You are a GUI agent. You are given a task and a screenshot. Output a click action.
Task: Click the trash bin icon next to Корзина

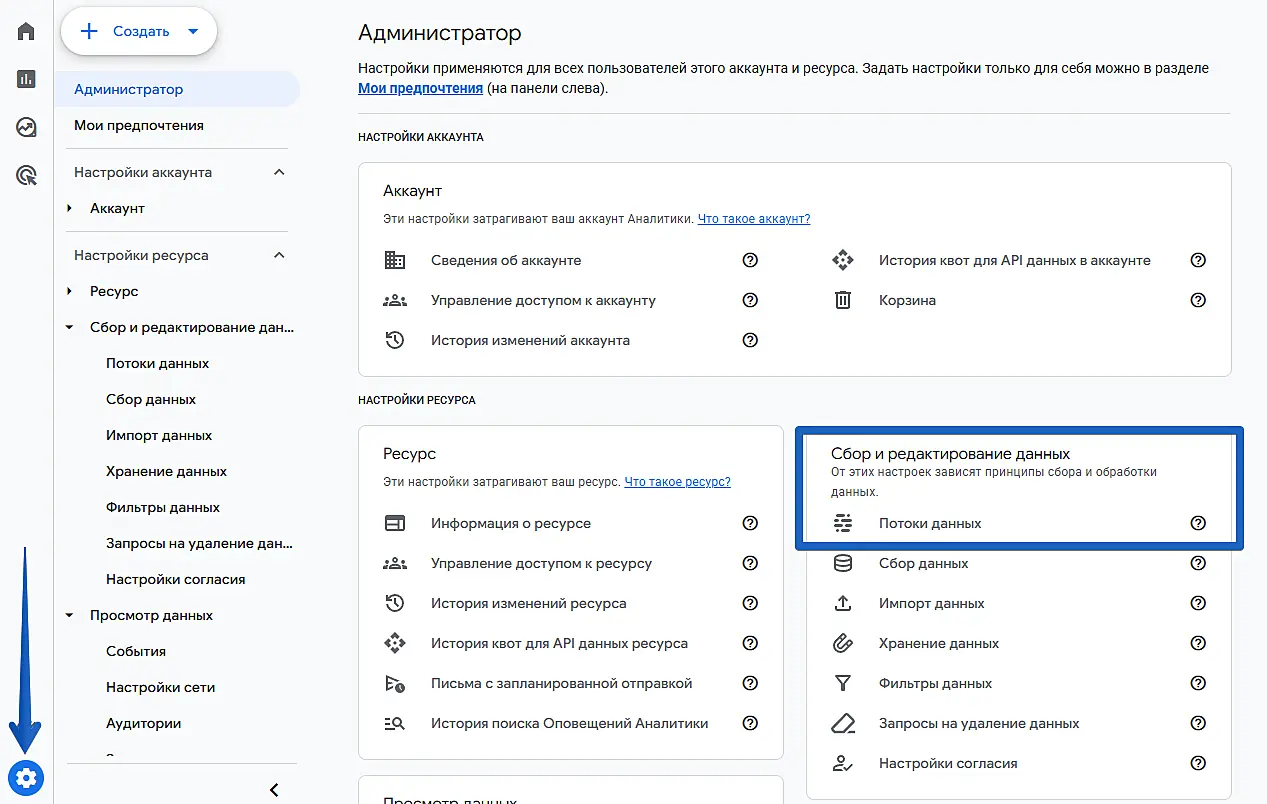point(843,300)
